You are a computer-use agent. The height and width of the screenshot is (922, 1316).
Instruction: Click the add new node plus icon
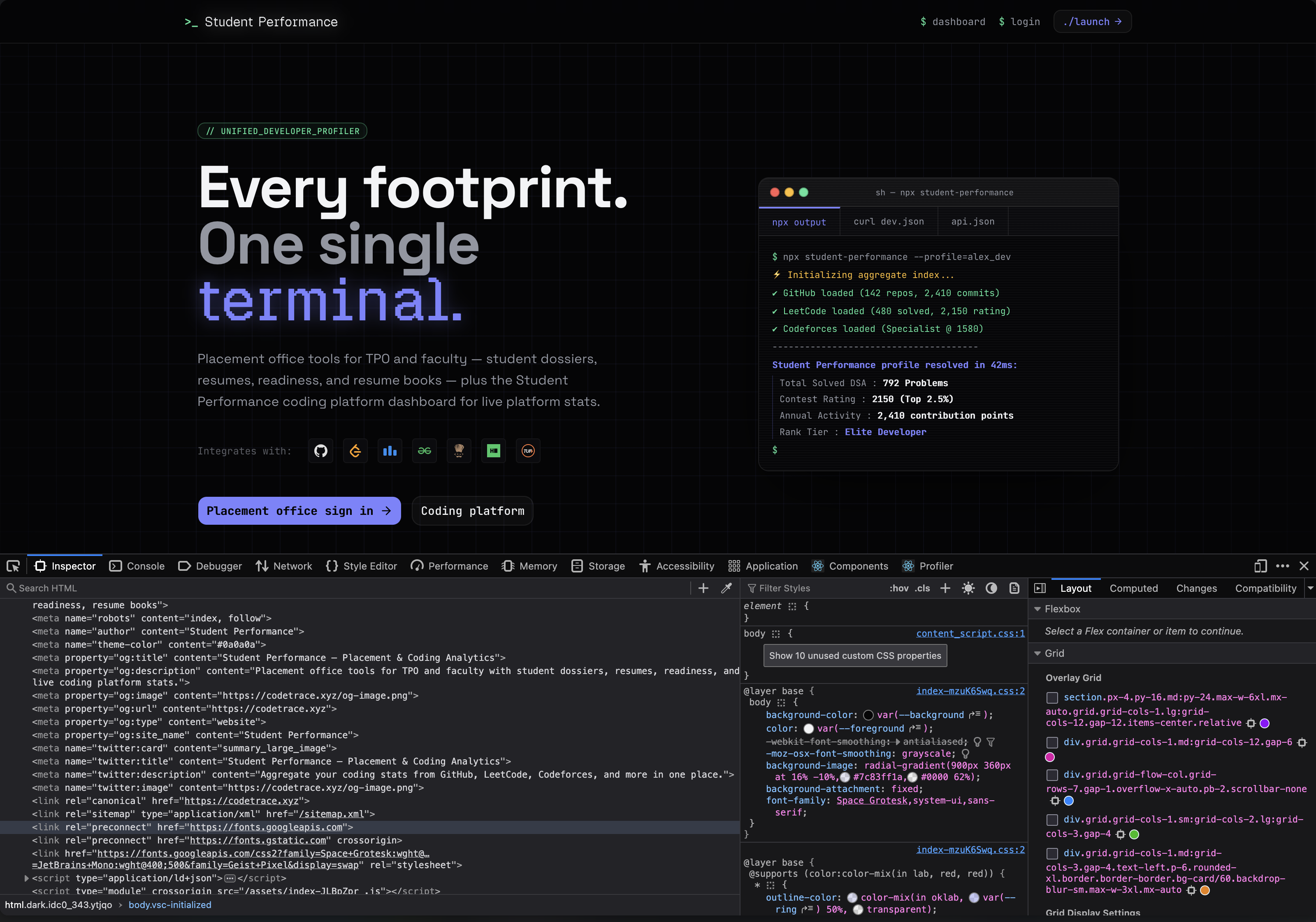coord(703,588)
